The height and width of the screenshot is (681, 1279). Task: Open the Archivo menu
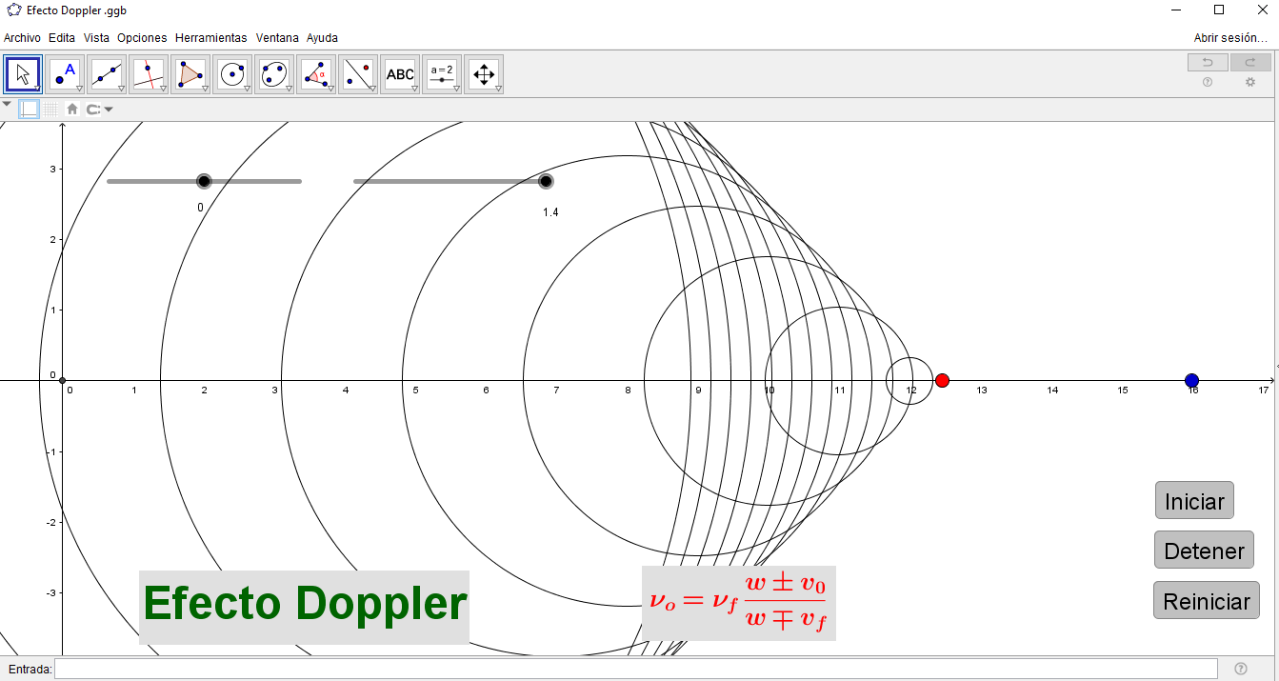point(23,38)
